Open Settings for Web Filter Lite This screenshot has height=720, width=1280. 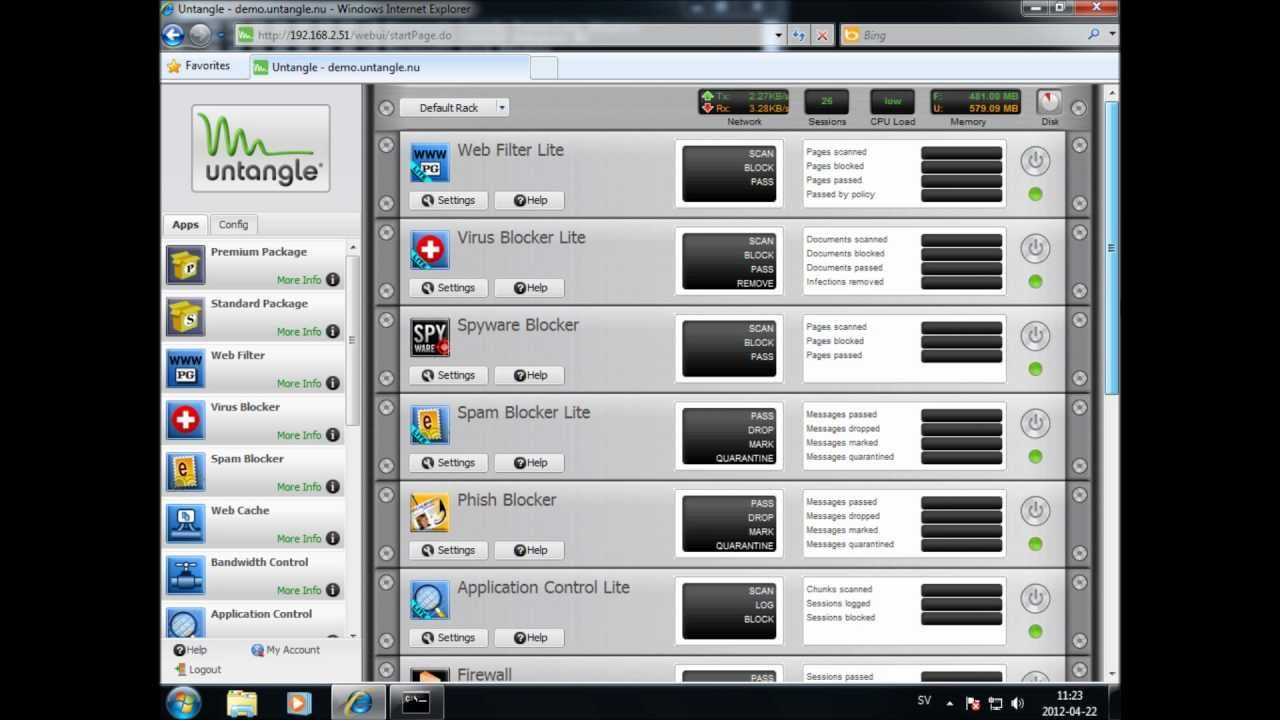point(448,200)
